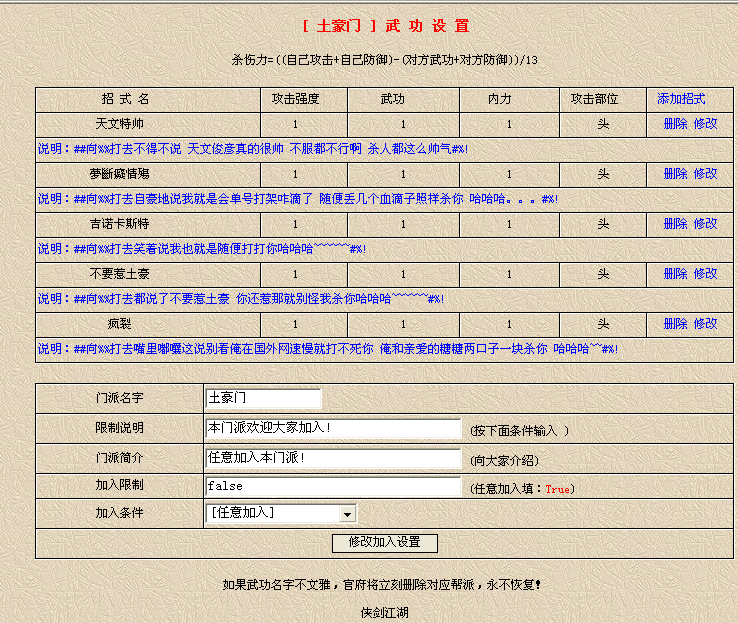Image resolution: width=738 pixels, height=623 pixels.
Task: Click the 疯裂 description line
Action: (x=328, y=349)
